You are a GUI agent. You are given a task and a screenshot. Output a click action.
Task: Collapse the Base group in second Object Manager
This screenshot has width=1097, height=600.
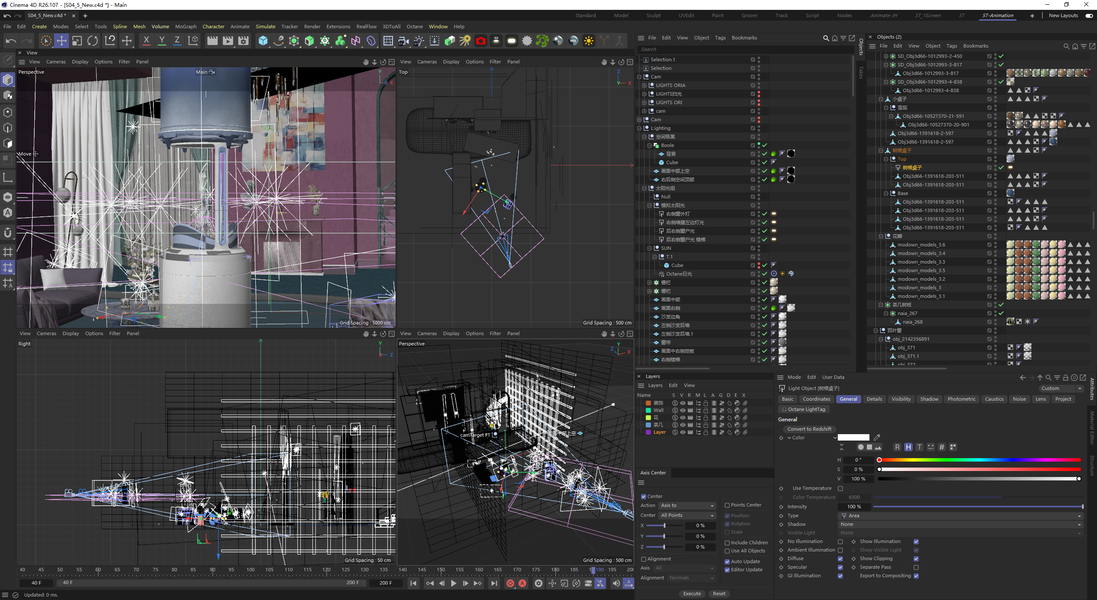[x=886, y=193]
